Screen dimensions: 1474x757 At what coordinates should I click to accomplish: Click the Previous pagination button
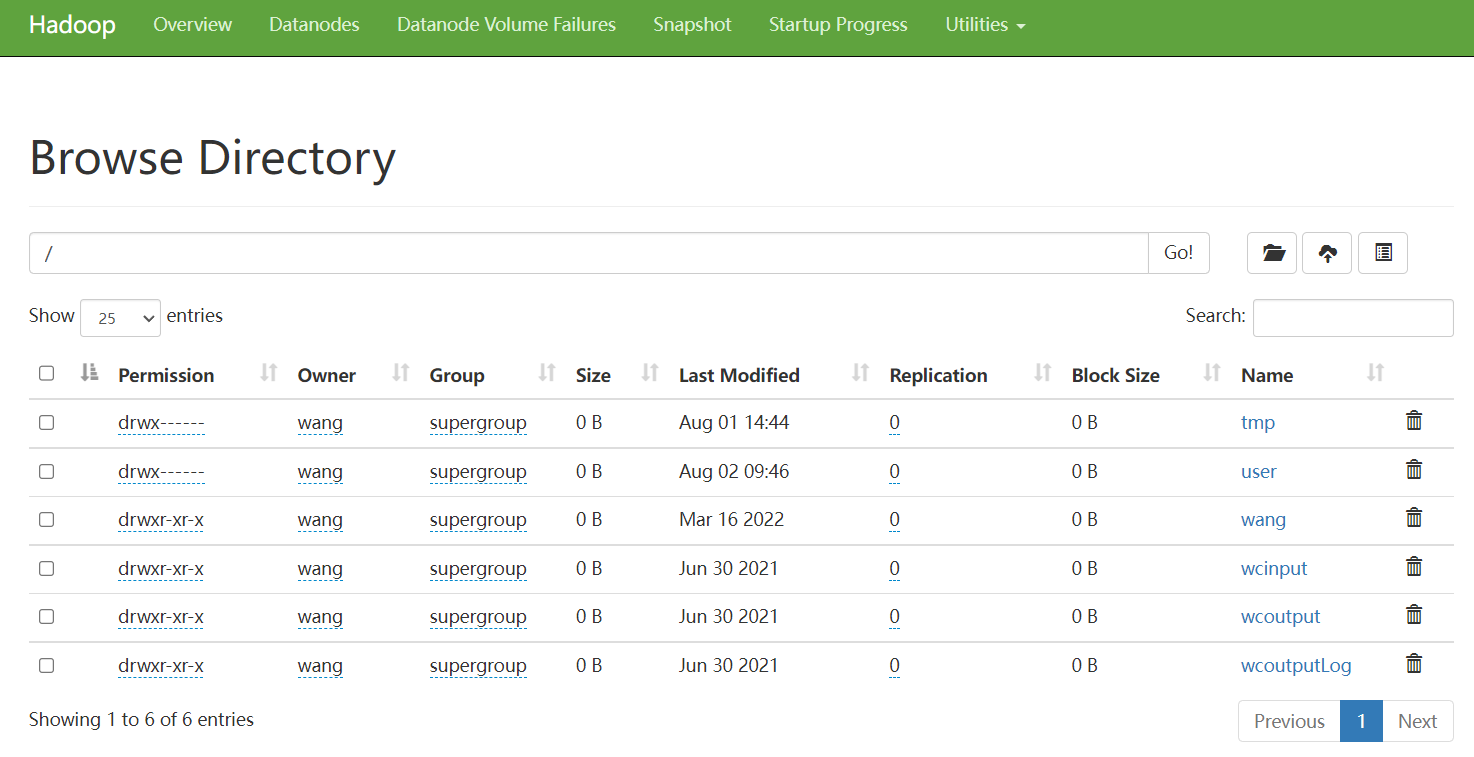pos(1289,721)
